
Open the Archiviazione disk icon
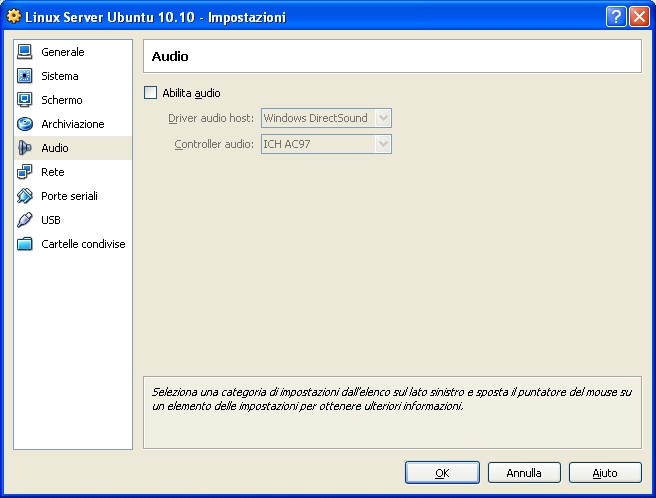(25, 124)
